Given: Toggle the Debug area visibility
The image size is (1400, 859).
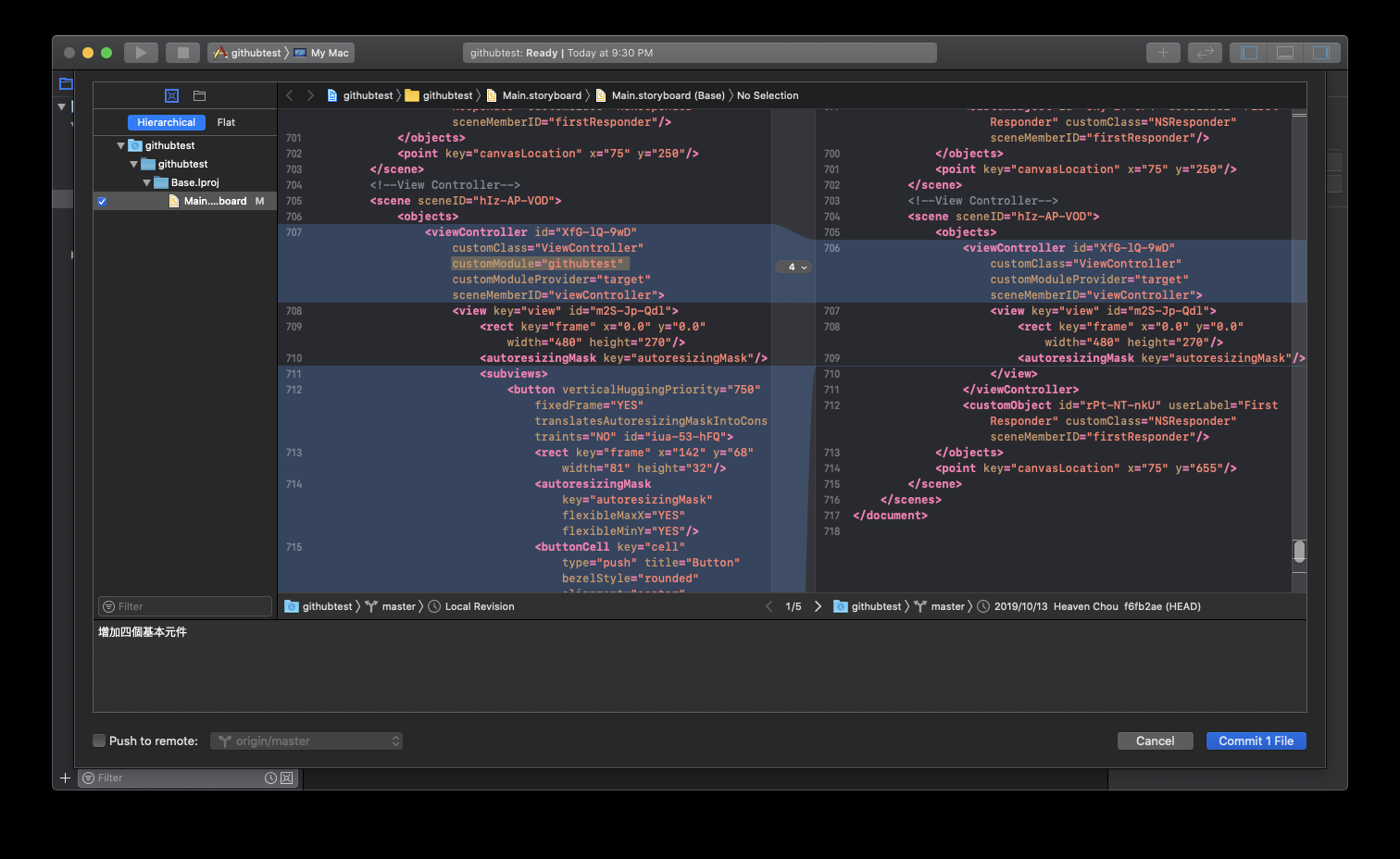Looking at the screenshot, I should (1285, 53).
